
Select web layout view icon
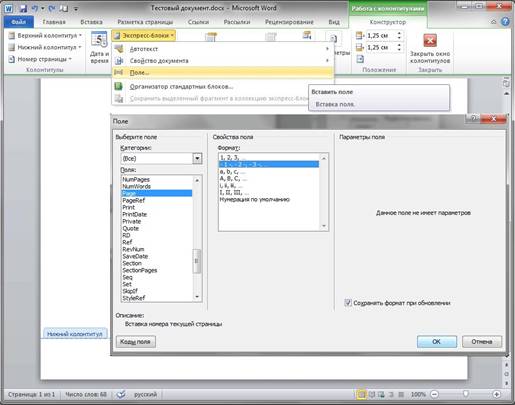click(x=381, y=395)
